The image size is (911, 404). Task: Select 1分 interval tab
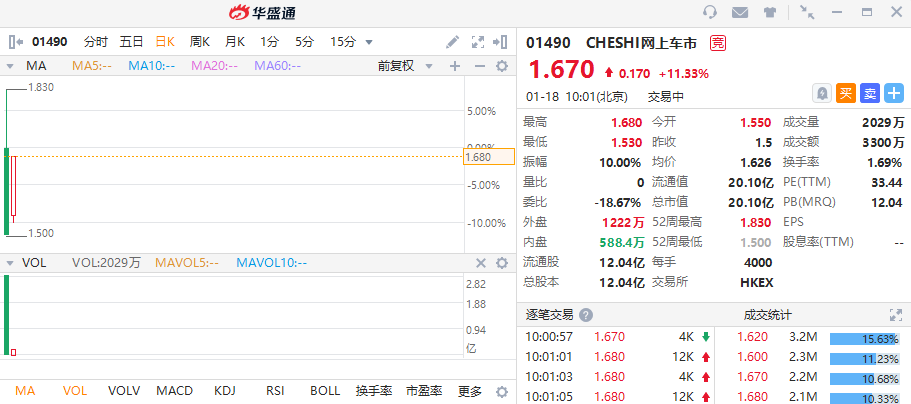pyautogui.click(x=270, y=42)
